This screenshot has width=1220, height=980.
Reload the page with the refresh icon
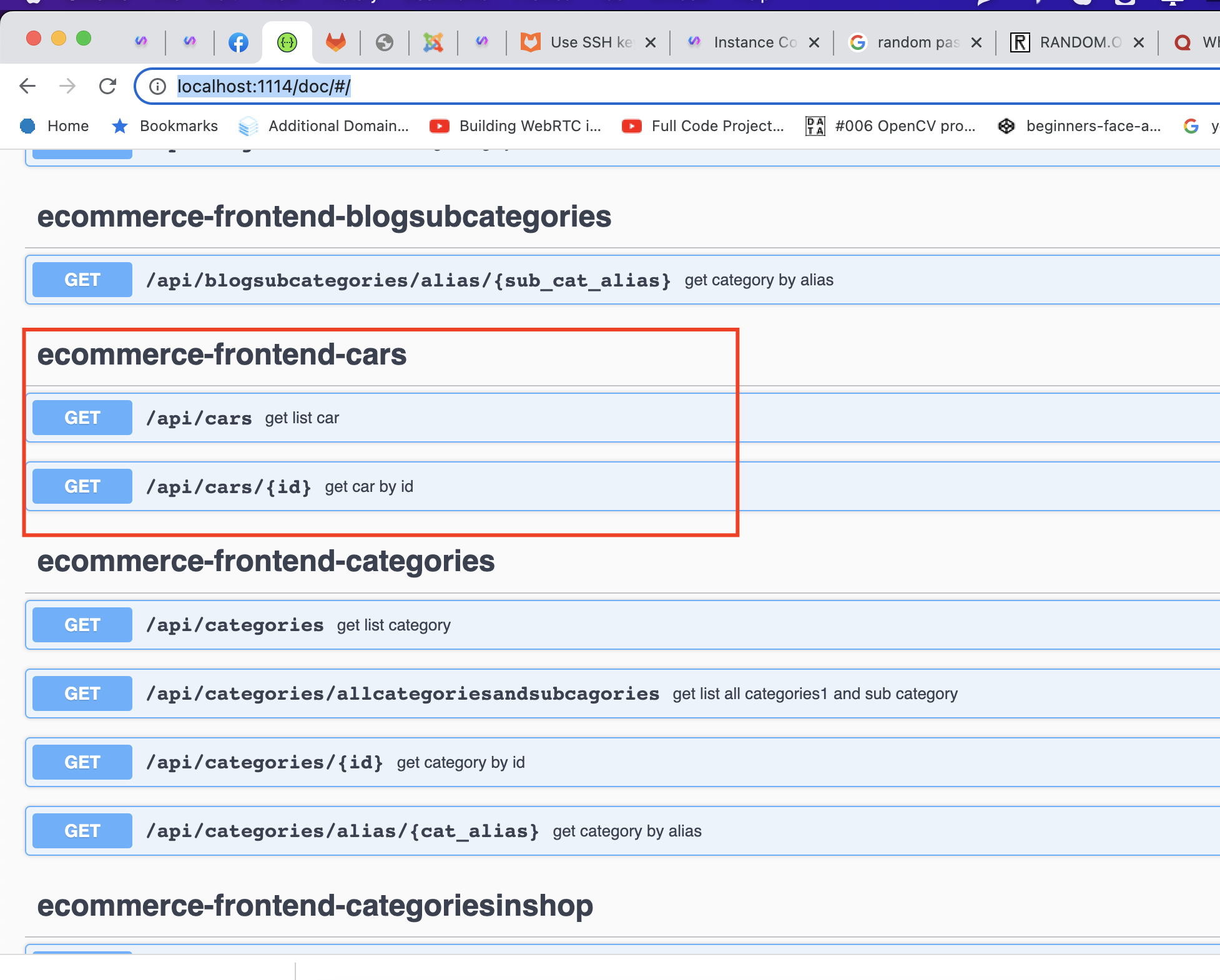click(107, 86)
